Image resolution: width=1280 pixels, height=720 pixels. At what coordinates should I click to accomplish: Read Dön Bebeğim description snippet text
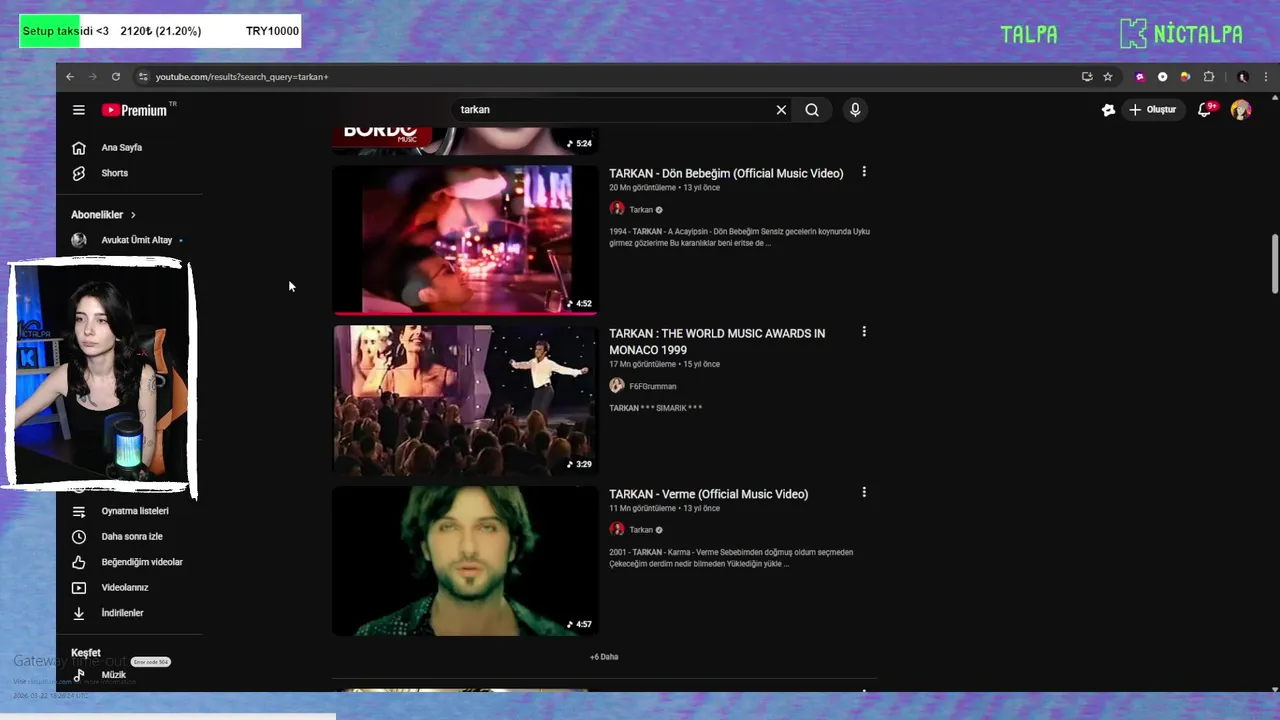click(739, 237)
